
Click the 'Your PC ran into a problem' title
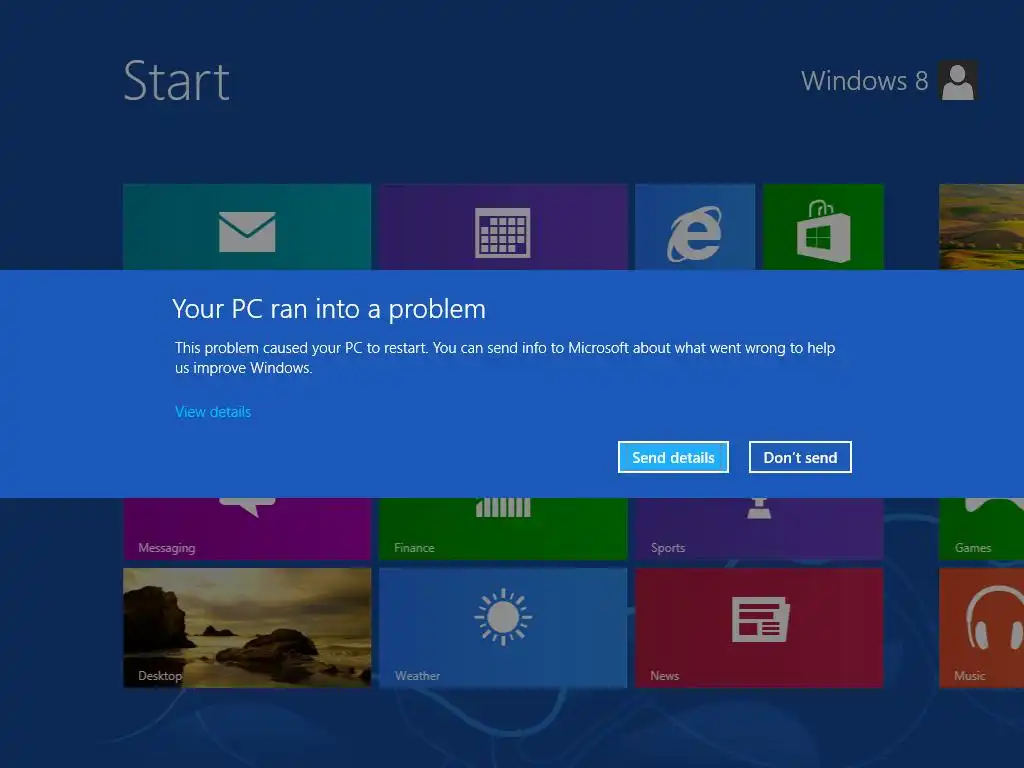[x=329, y=309]
